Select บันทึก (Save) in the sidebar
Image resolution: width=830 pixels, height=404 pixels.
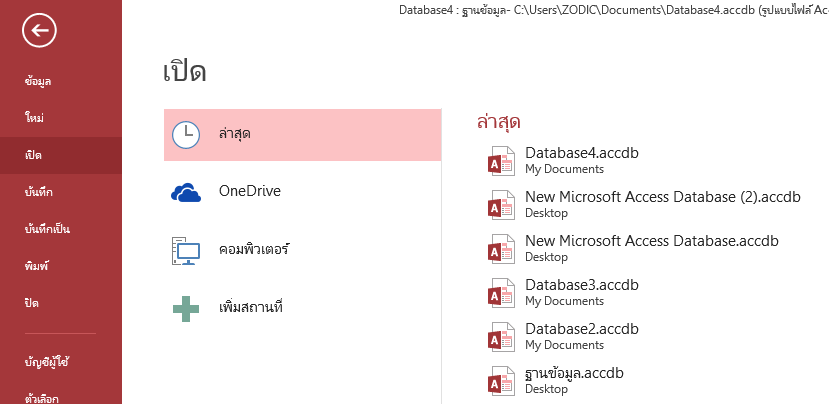pyautogui.click(x=38, y=192)
